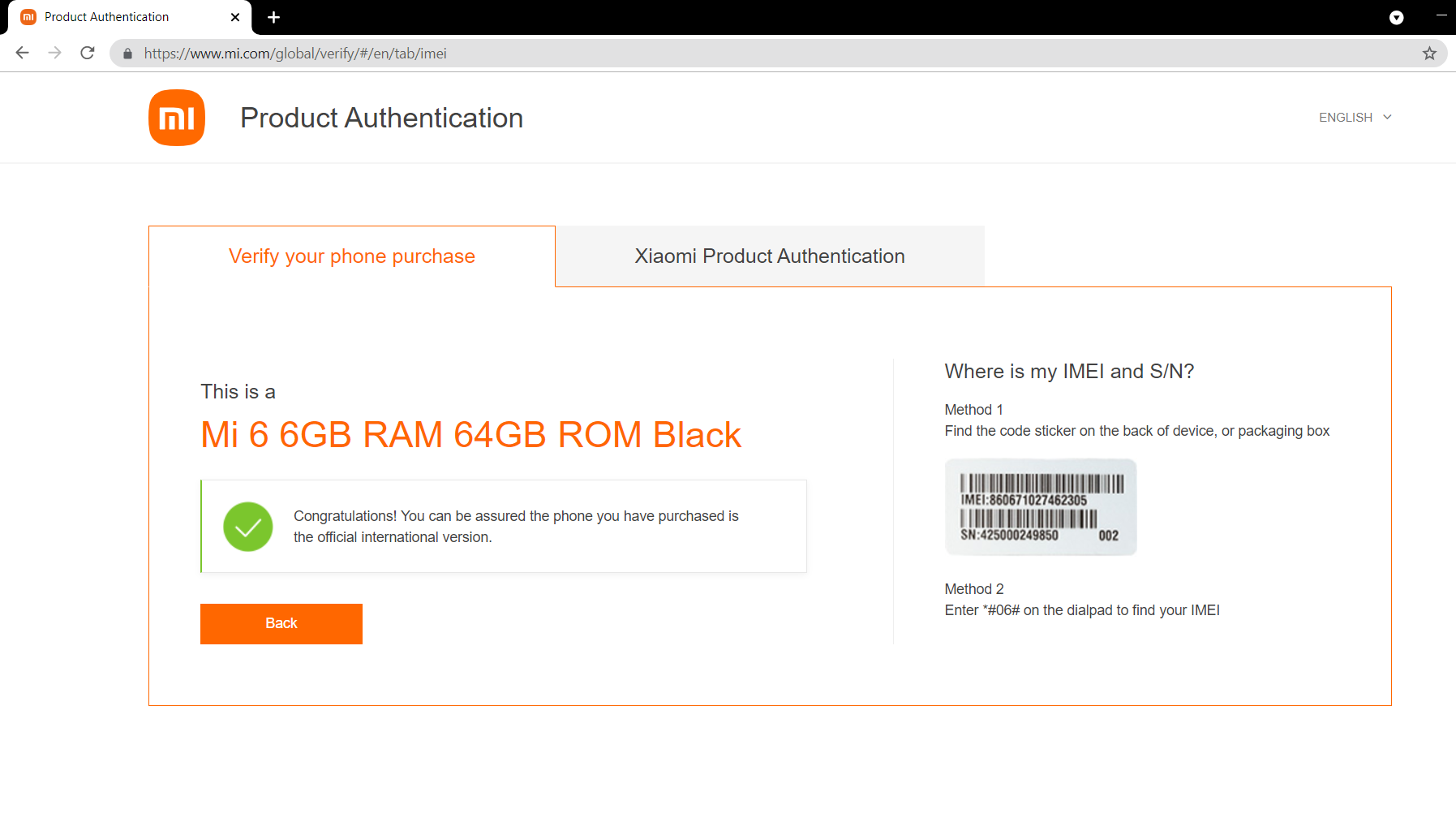Click the browser forward arrow

55,54
